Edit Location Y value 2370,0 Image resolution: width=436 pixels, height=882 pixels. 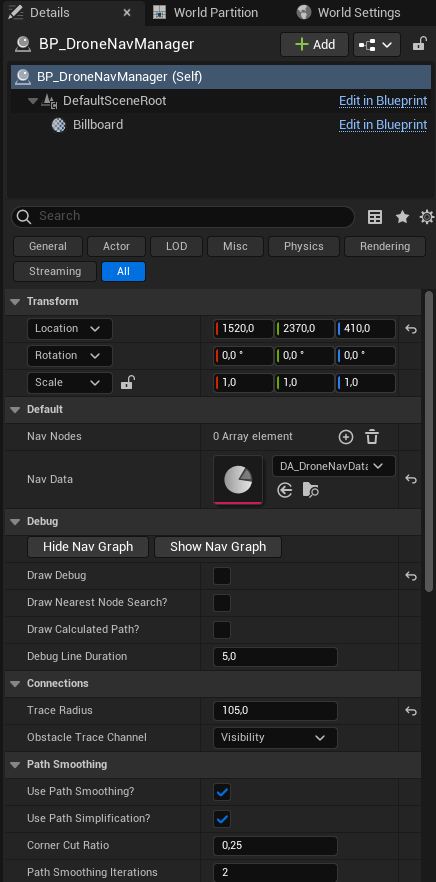pyautogui.click(x=304, y=328)
